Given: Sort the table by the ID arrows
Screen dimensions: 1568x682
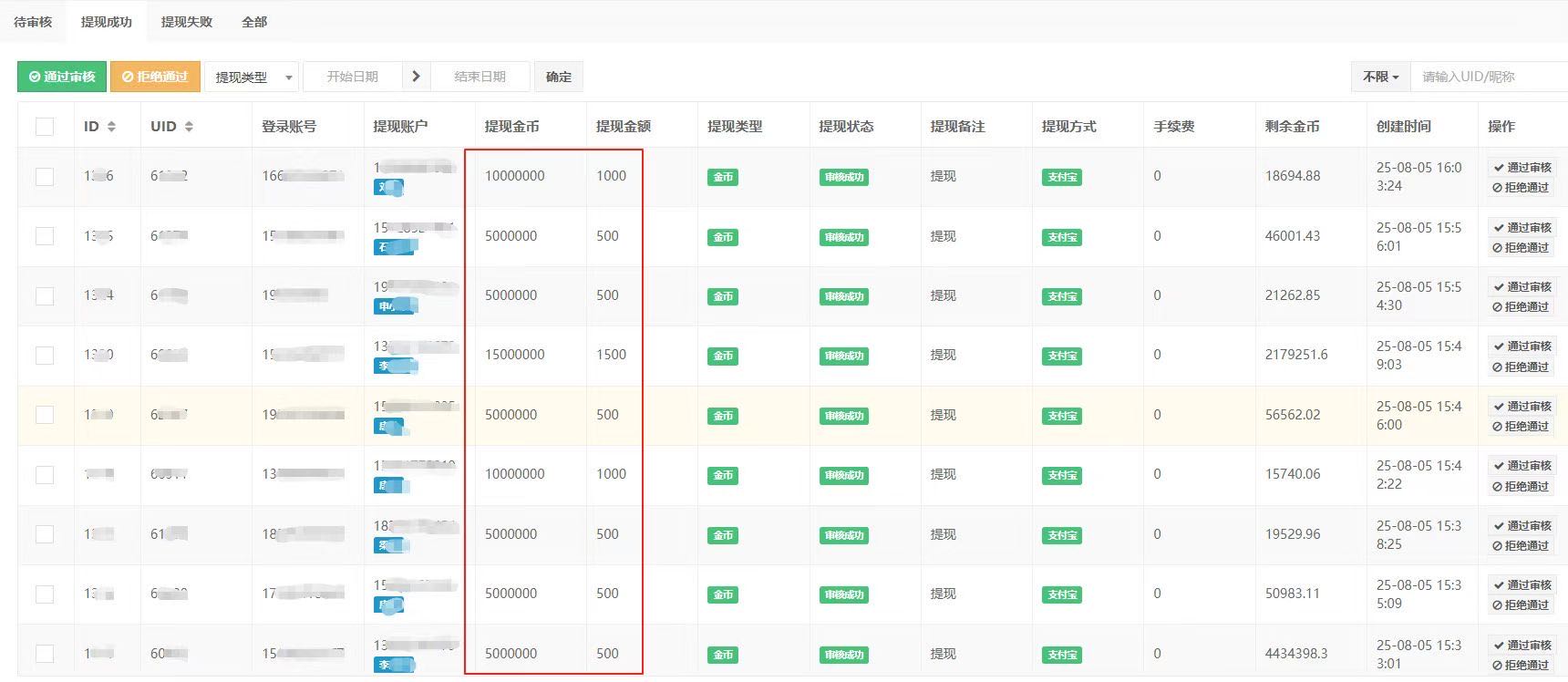Looking at the screenshot, I should (x=111, y=127).
